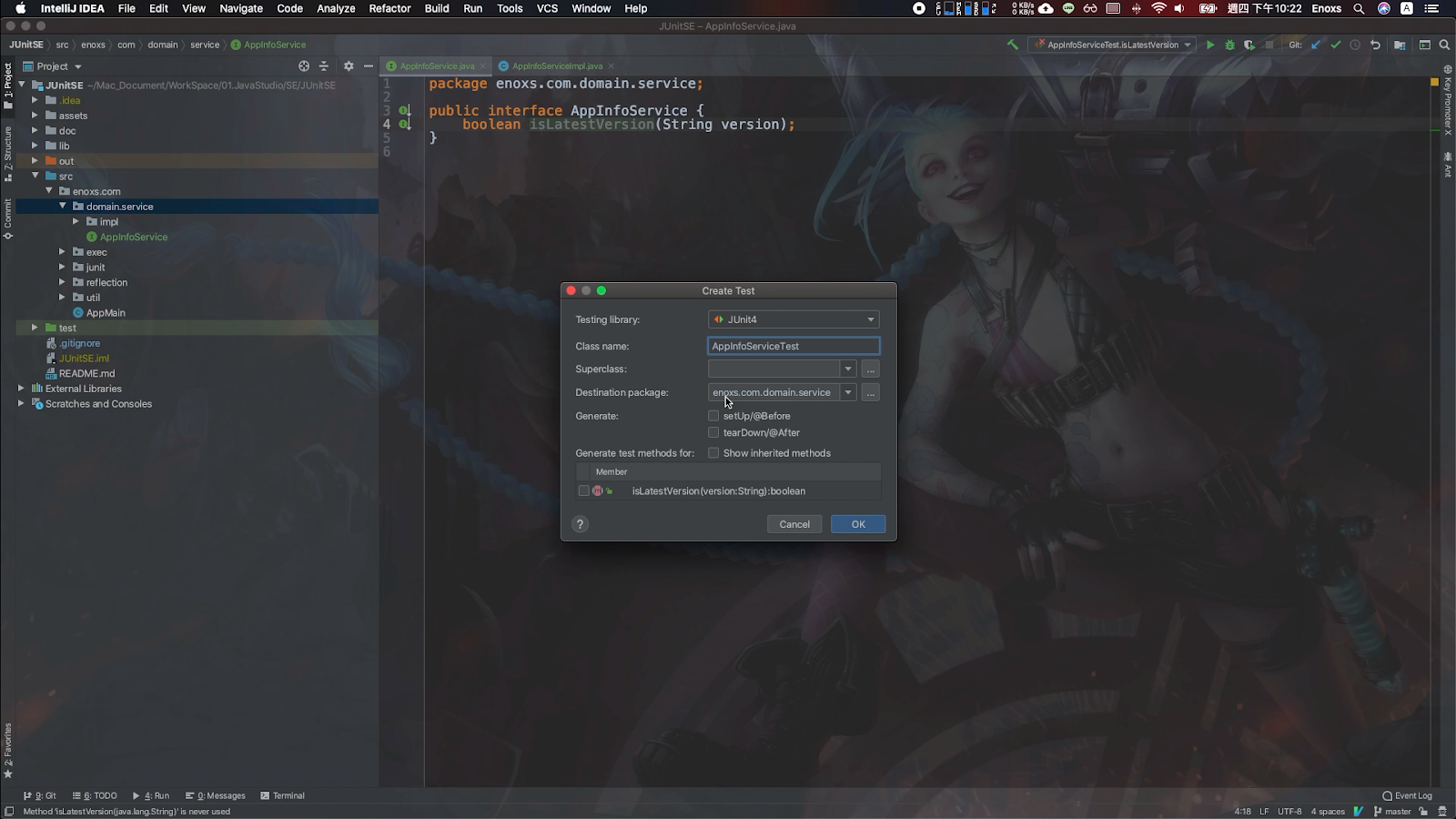Viewport: 1456px width, 819px height.
Task: Open the Superclass dropdown arrow
Action: click(848, 369)
